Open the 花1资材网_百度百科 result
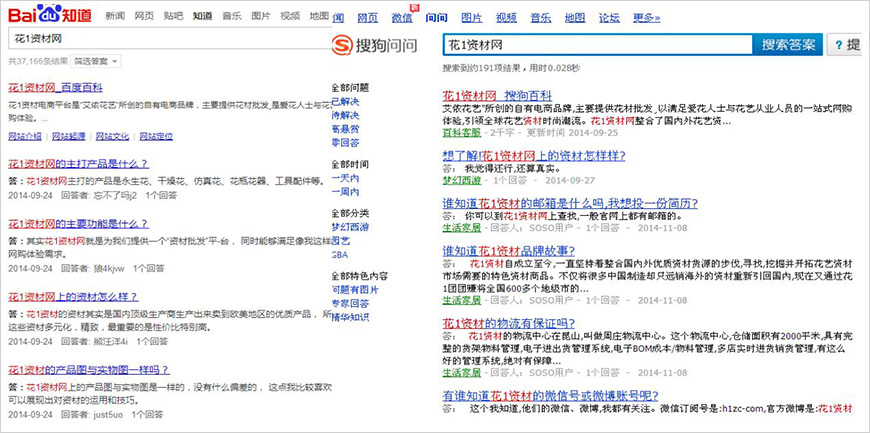Image resolution: width=870 pixels, height=433 pixels. [58, 87]
